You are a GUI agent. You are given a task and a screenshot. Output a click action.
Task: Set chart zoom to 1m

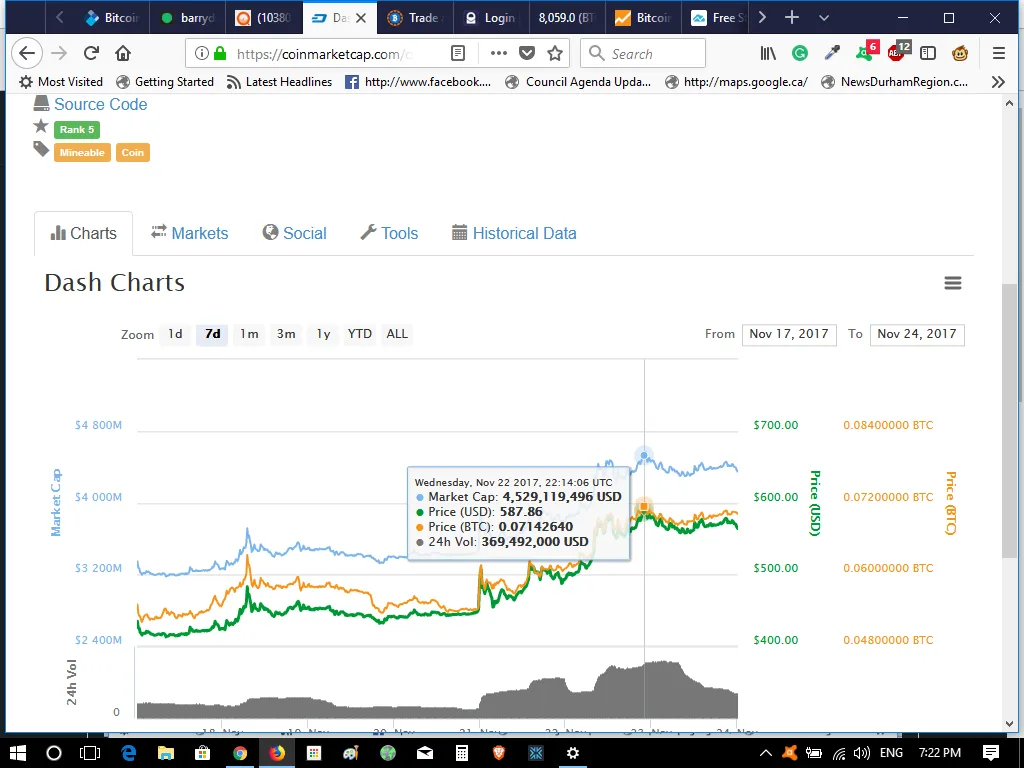(249, 334)
